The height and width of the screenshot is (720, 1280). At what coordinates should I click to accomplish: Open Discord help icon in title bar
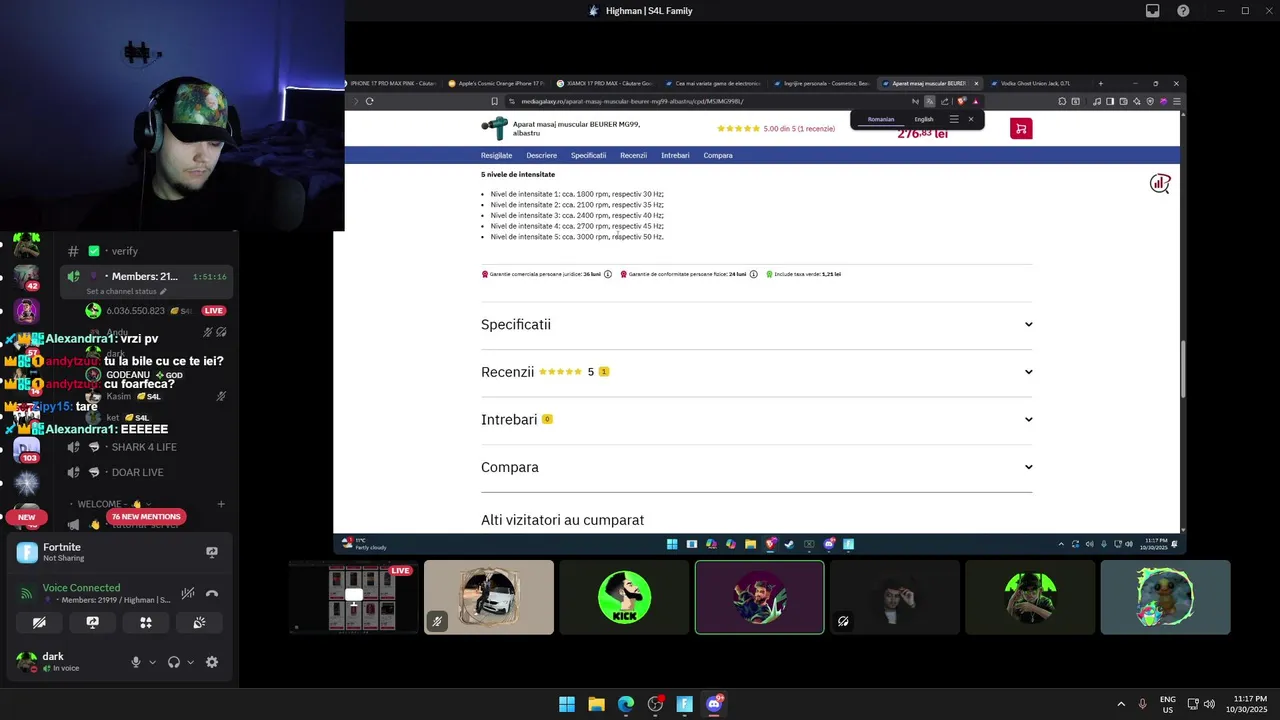tap(1183, 11)
